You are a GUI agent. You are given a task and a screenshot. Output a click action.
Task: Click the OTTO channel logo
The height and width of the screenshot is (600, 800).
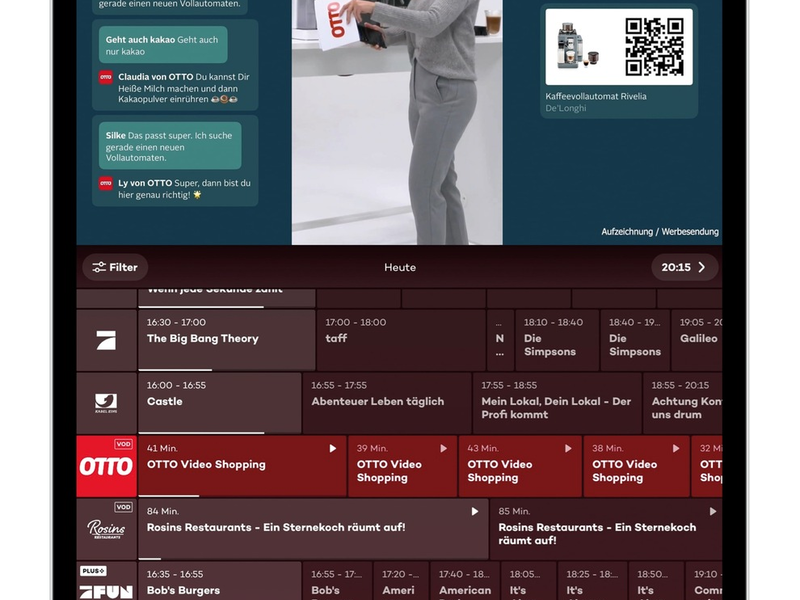105,466
